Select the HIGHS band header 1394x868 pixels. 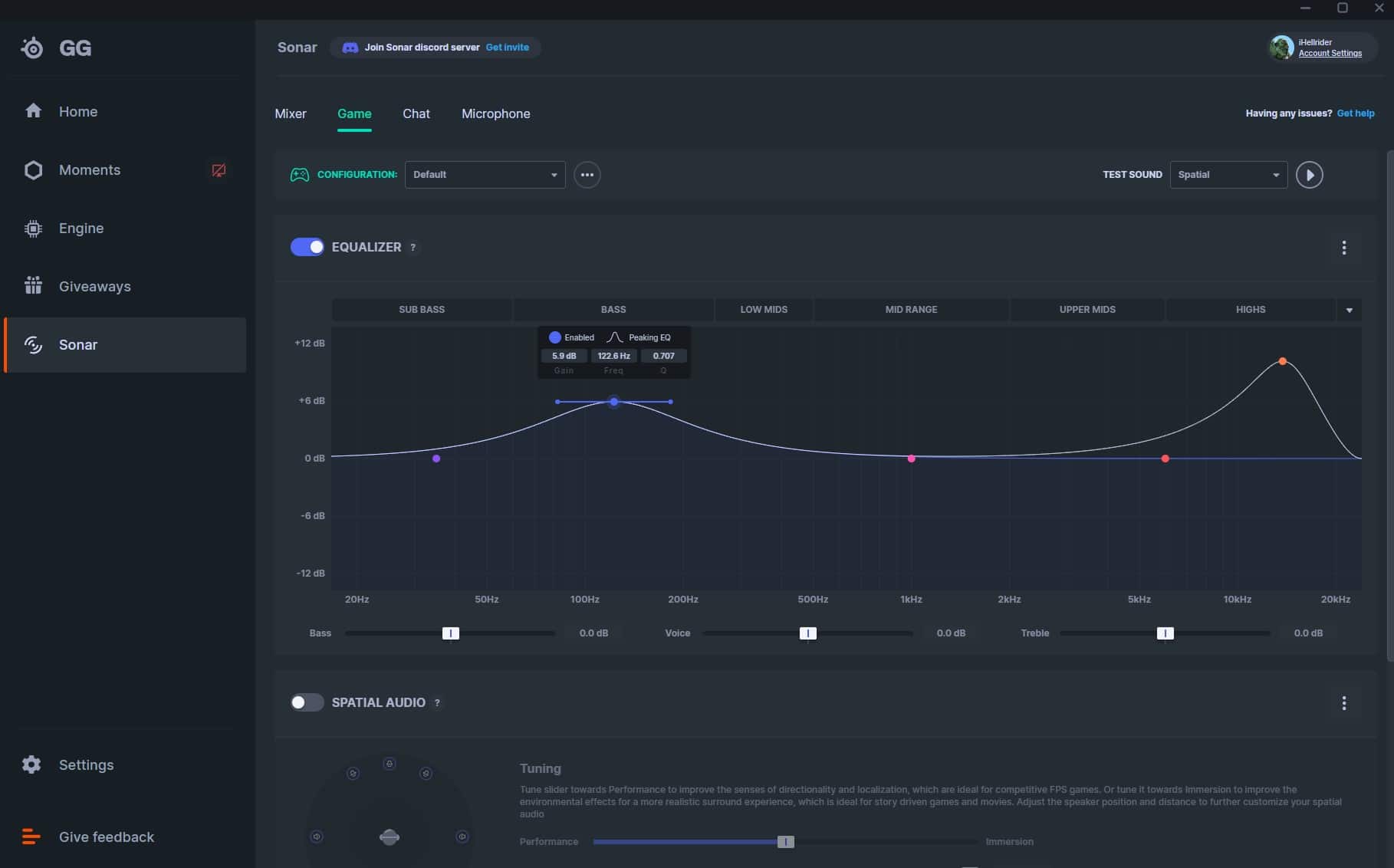[x=1251, y=310]
